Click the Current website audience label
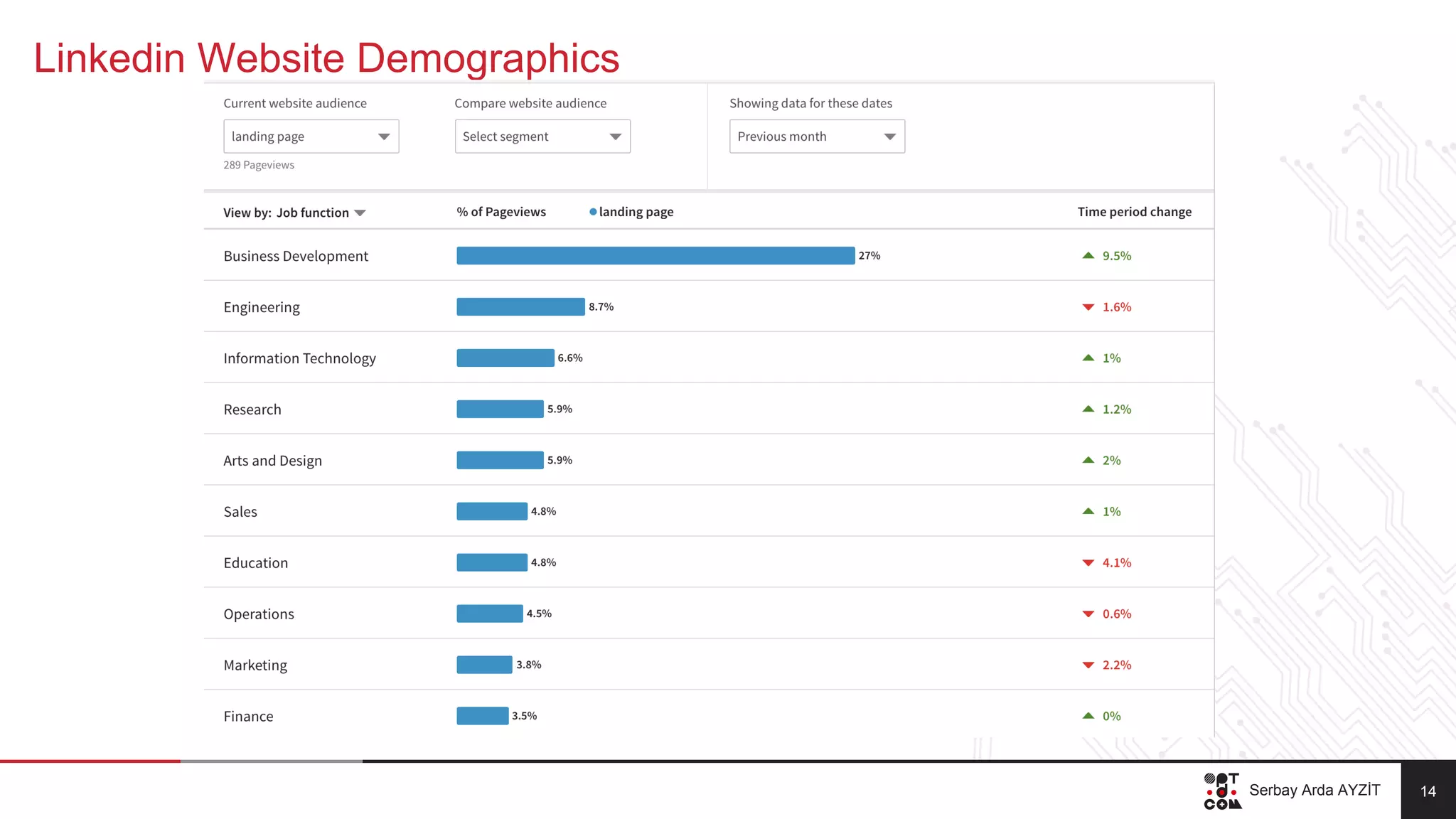Viewport: 1456px width, 819px height. (x=295, y=103)
